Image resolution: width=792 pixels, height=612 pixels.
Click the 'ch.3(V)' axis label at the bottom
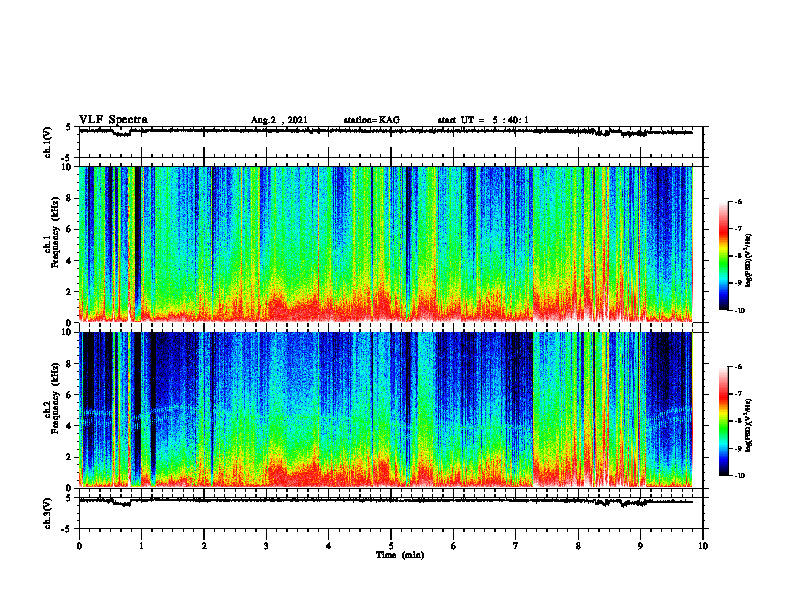[x=48, y=513]
